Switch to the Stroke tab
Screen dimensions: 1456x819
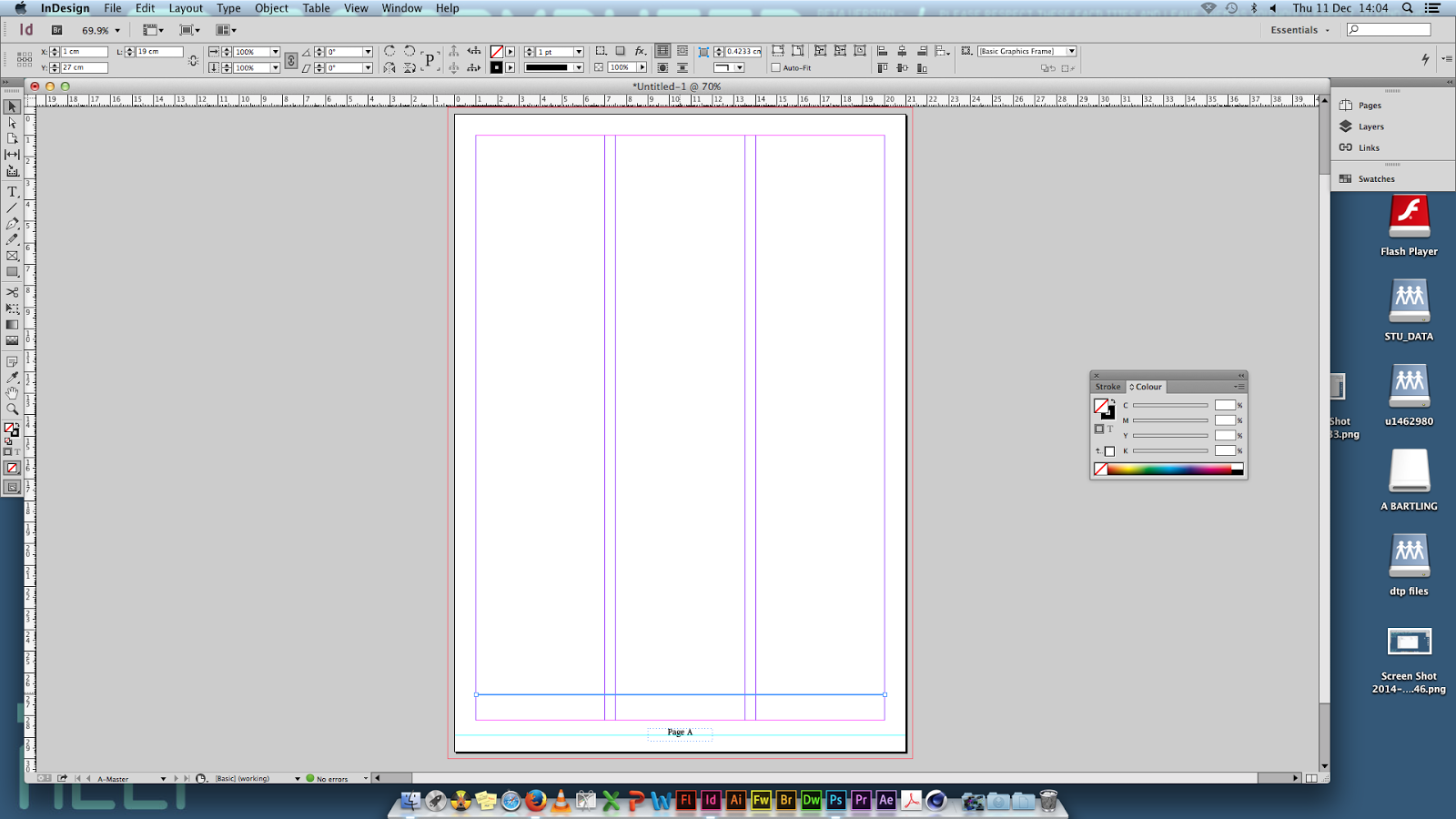point(1108,386)
